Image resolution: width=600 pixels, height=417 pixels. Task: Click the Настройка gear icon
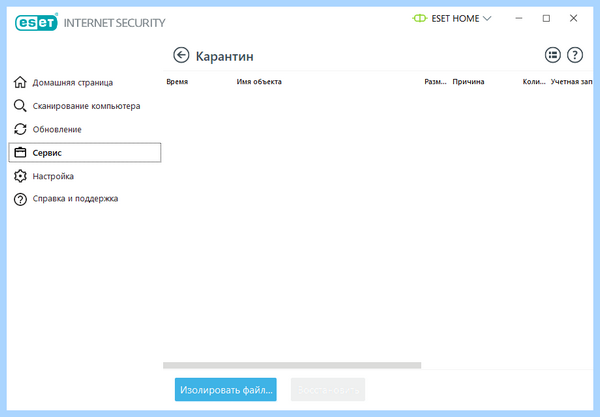pyautogui.click(x=20, y=176)
